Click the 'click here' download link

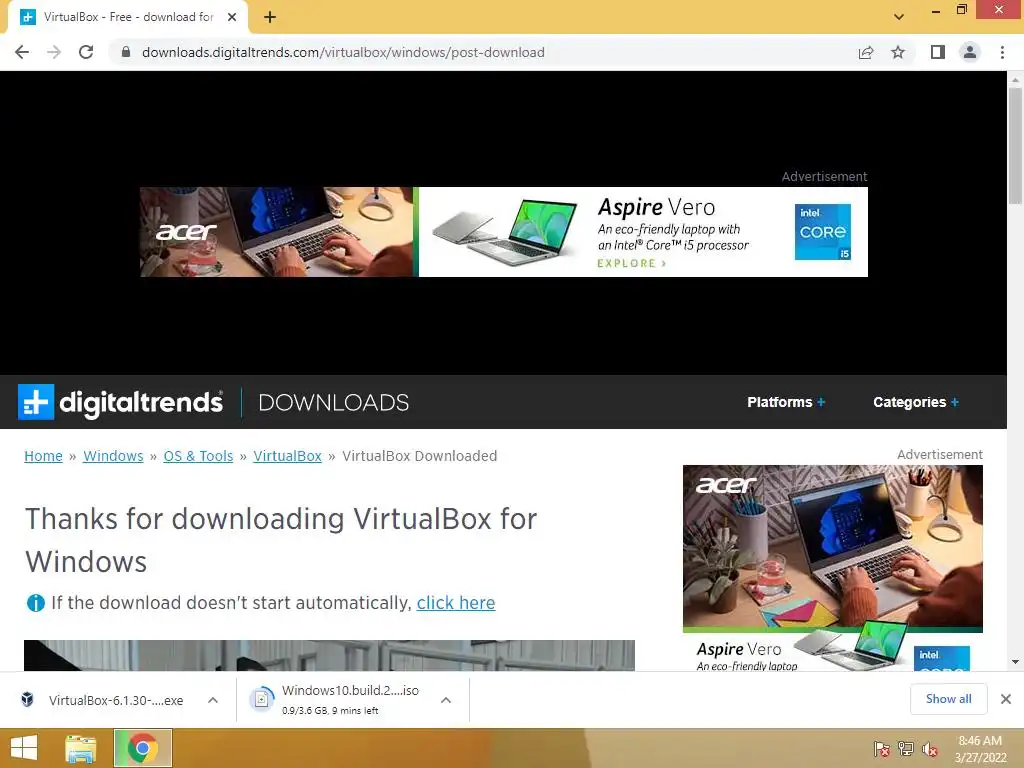(456, 603)
